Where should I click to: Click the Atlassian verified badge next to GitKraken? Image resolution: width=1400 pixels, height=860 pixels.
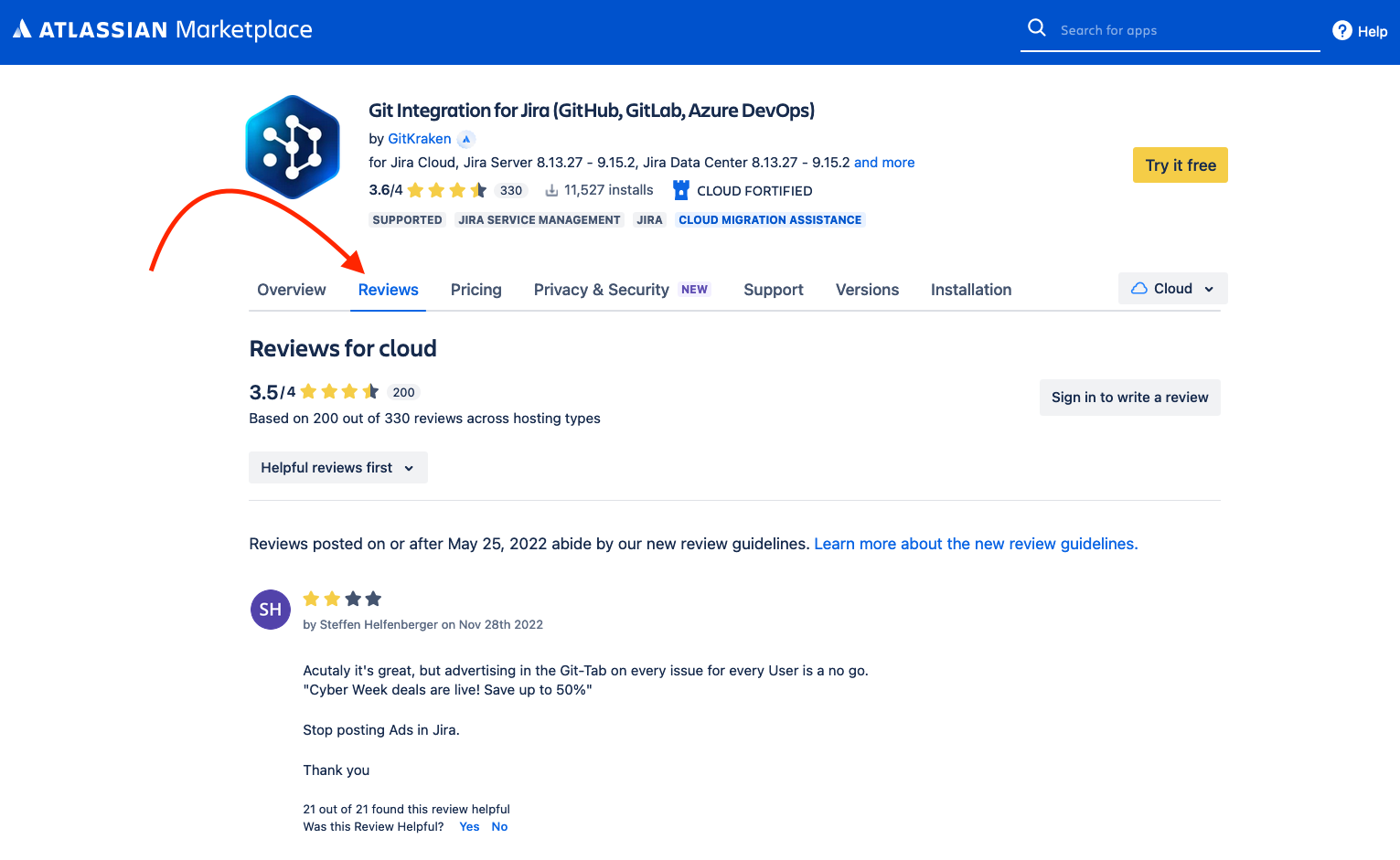click(465, 138)
